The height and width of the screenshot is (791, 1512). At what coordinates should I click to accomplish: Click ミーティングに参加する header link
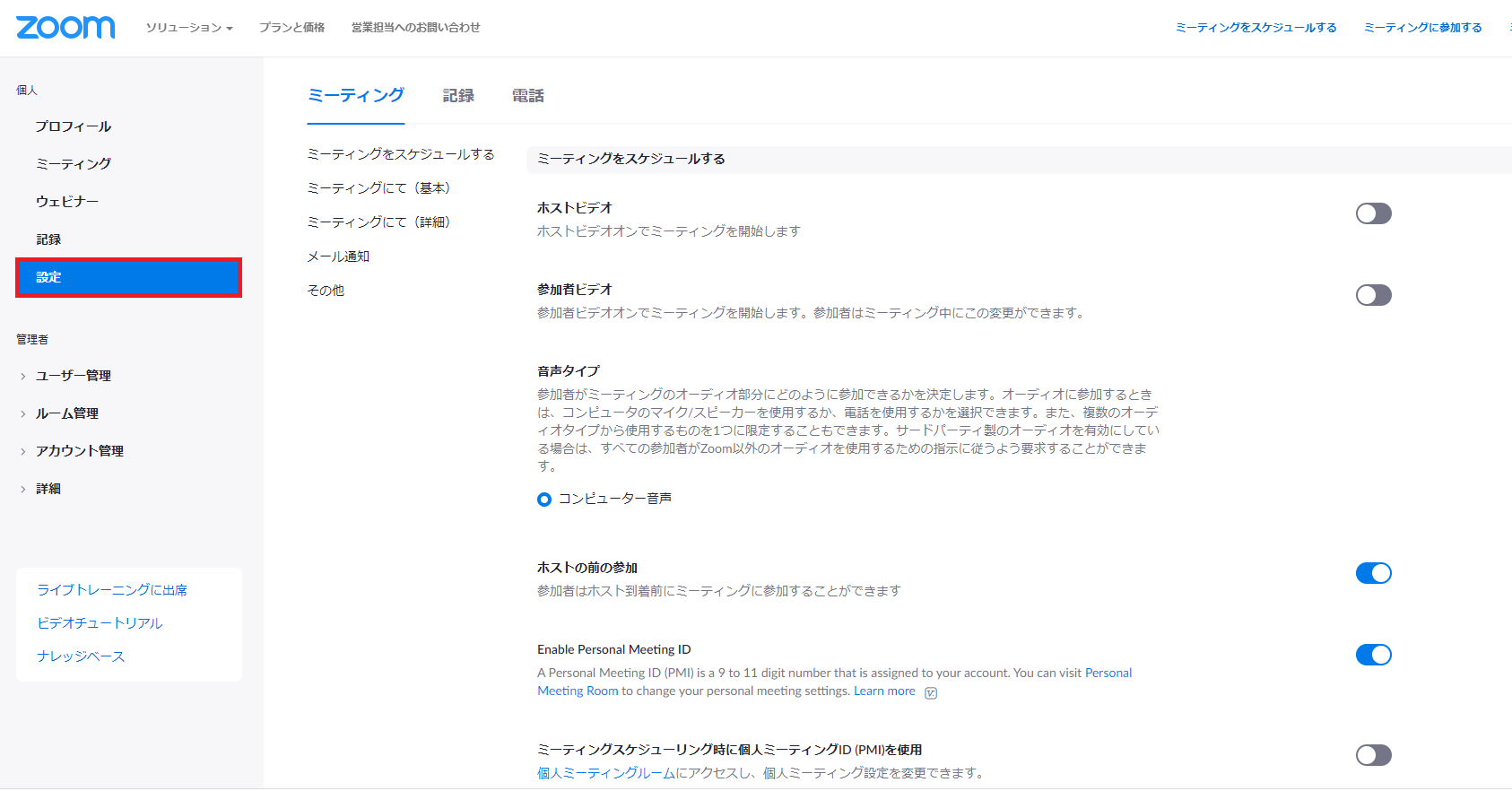(1423, 28)
